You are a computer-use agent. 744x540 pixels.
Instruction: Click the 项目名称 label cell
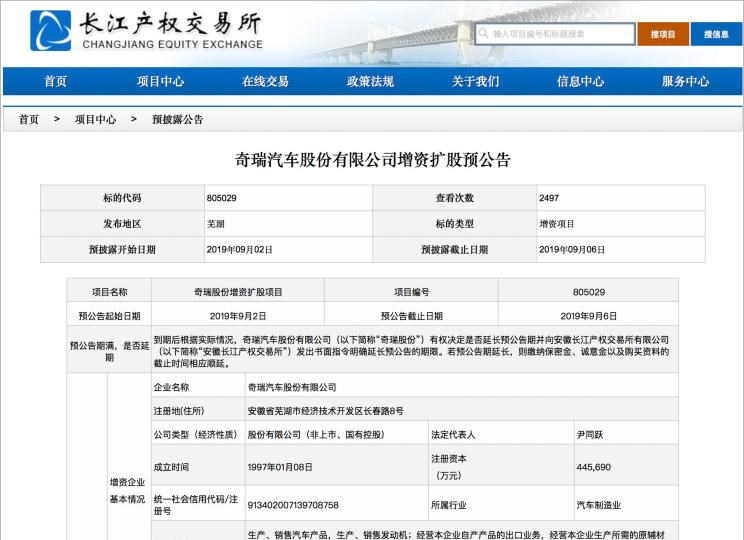(109, 292)
